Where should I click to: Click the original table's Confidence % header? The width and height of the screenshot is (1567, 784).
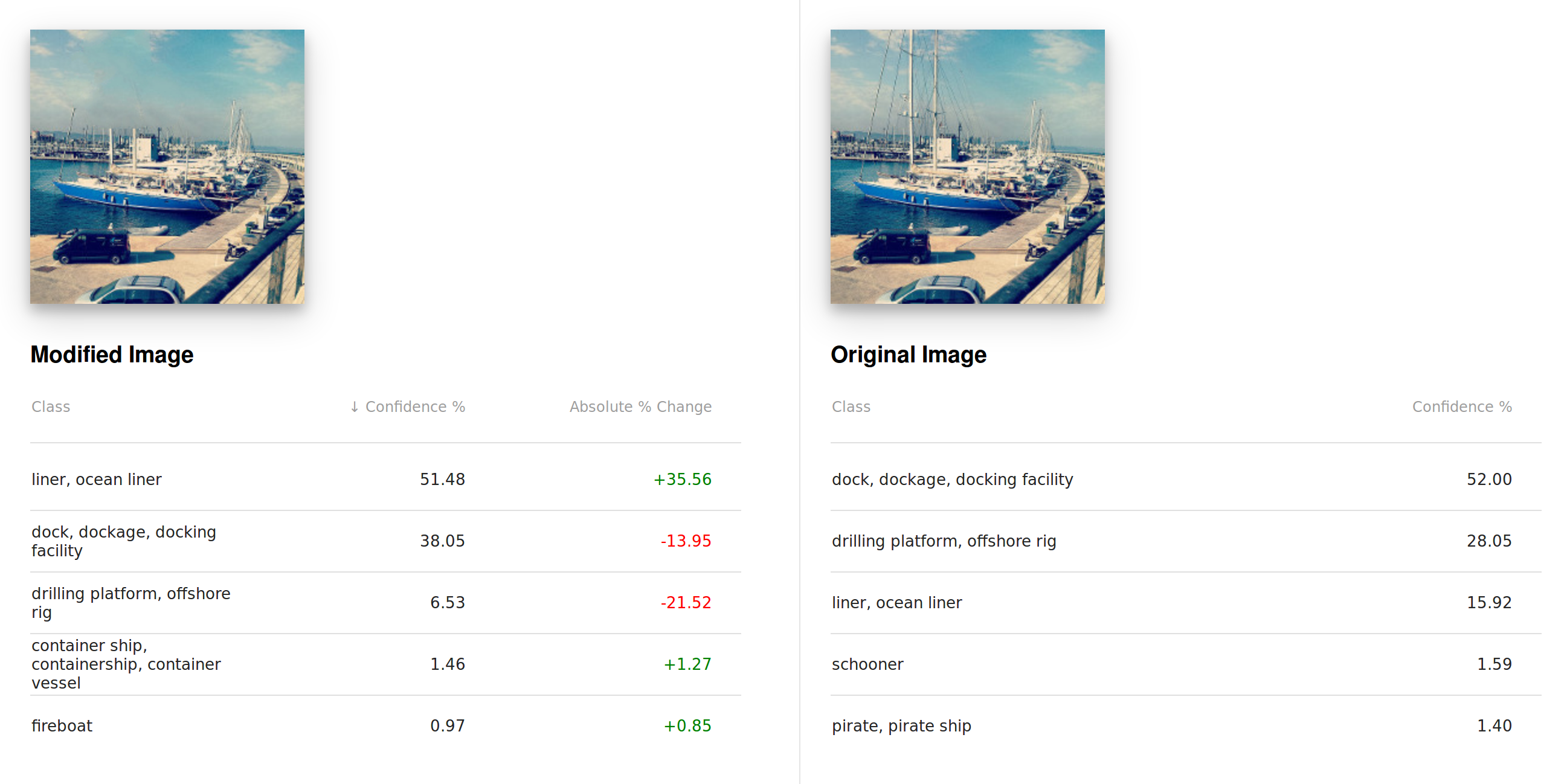coord(1461,407)
